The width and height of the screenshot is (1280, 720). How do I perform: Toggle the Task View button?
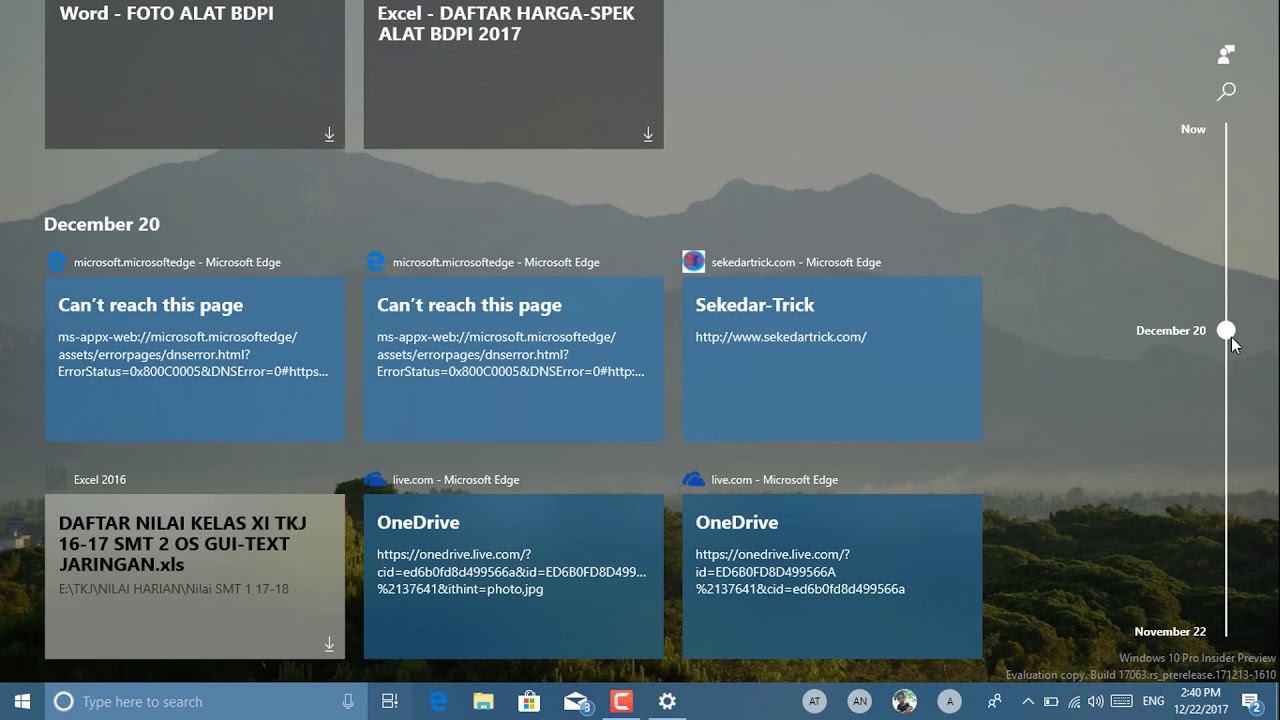point(390,702)
